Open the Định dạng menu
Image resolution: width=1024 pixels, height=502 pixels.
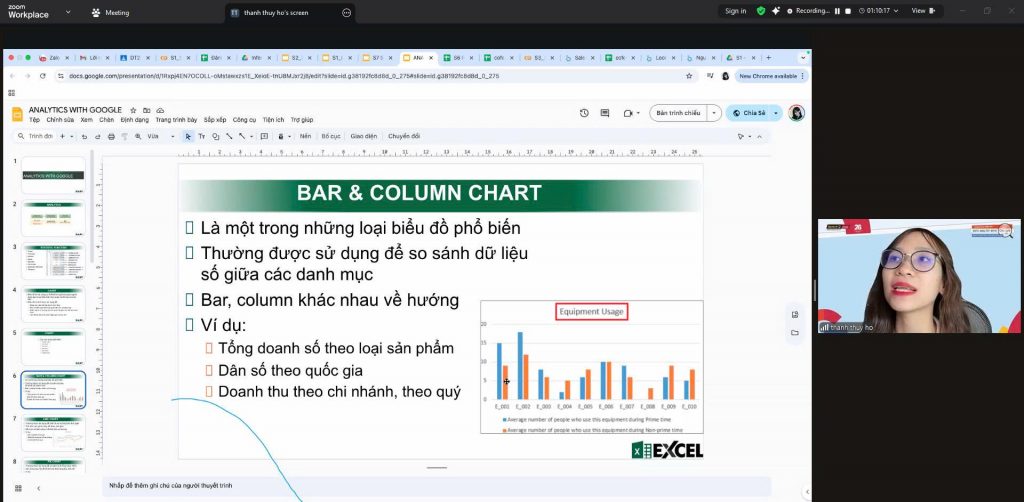[135, 120]
